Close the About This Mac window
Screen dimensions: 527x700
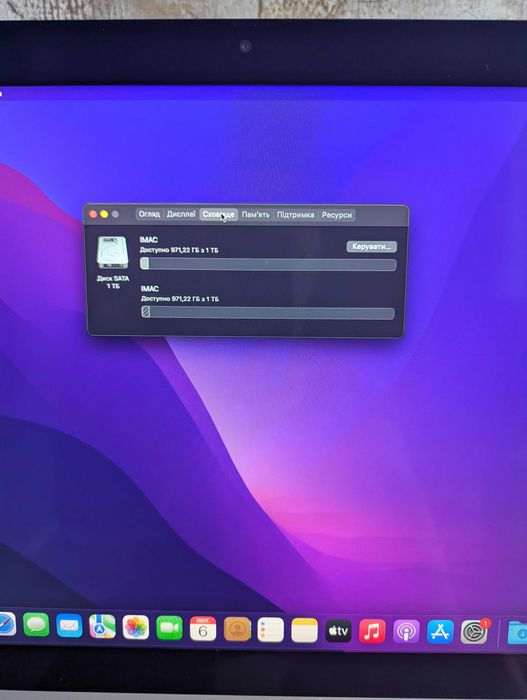[93, 214]
